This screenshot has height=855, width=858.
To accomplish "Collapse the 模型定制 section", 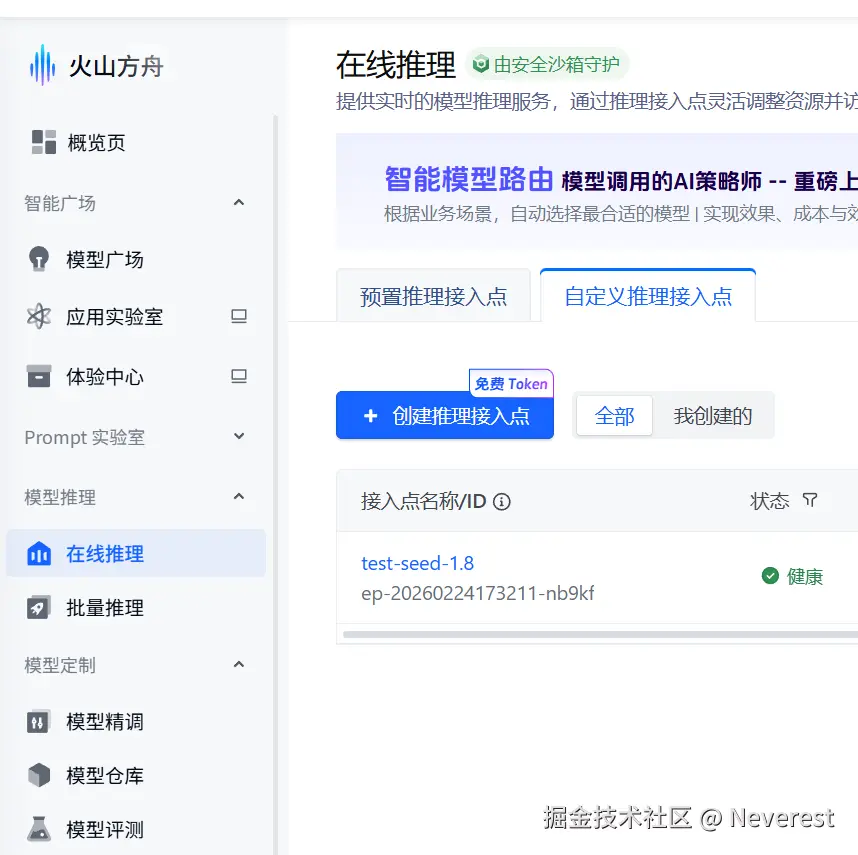I will click(x=239, y=665).
